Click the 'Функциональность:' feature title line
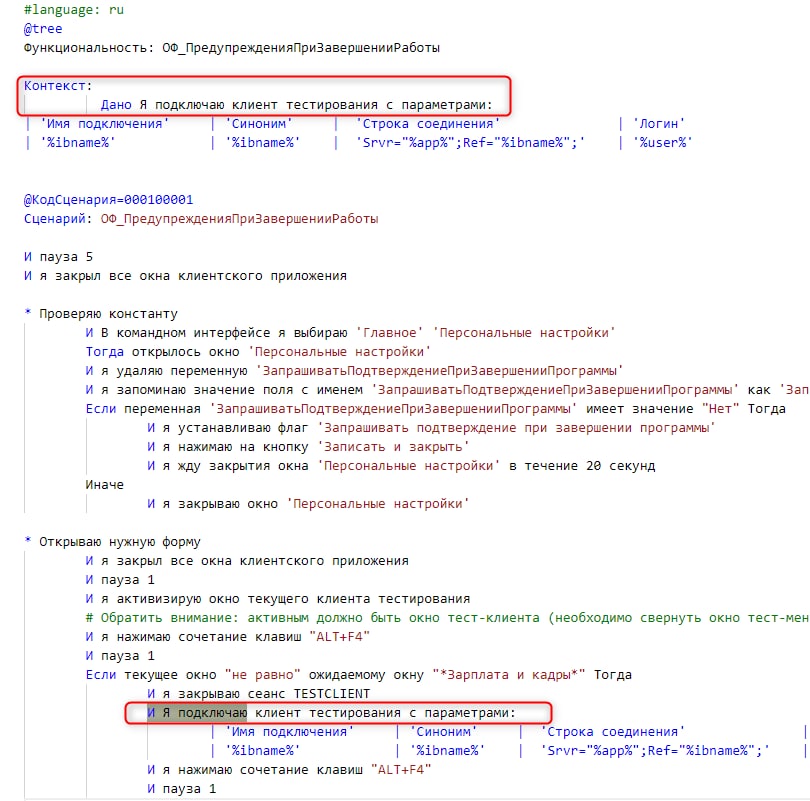This screenshot has height=801, width=810. (232, 48)
